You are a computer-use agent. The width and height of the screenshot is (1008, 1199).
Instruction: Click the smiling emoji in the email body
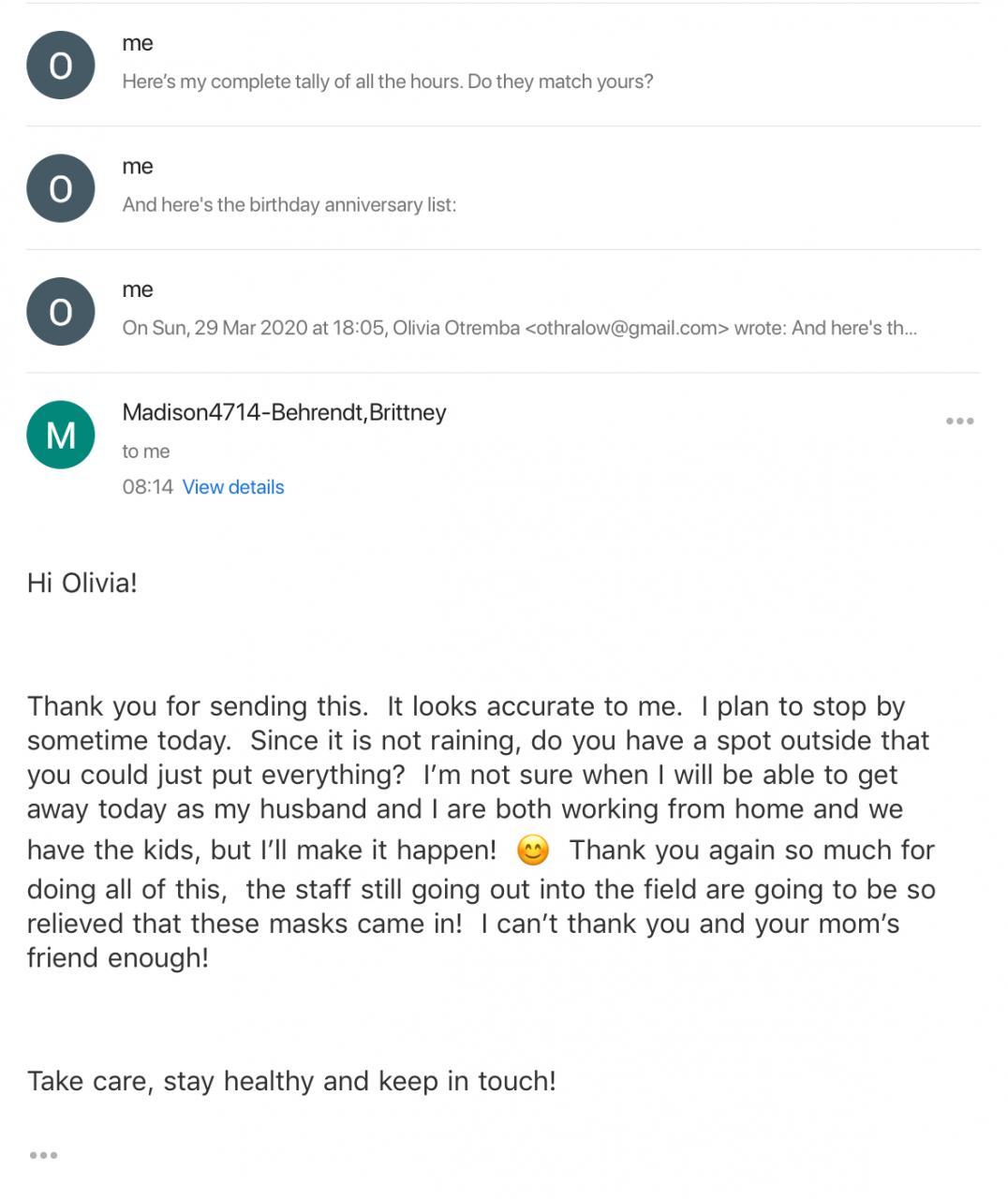(x=533, y=851)
